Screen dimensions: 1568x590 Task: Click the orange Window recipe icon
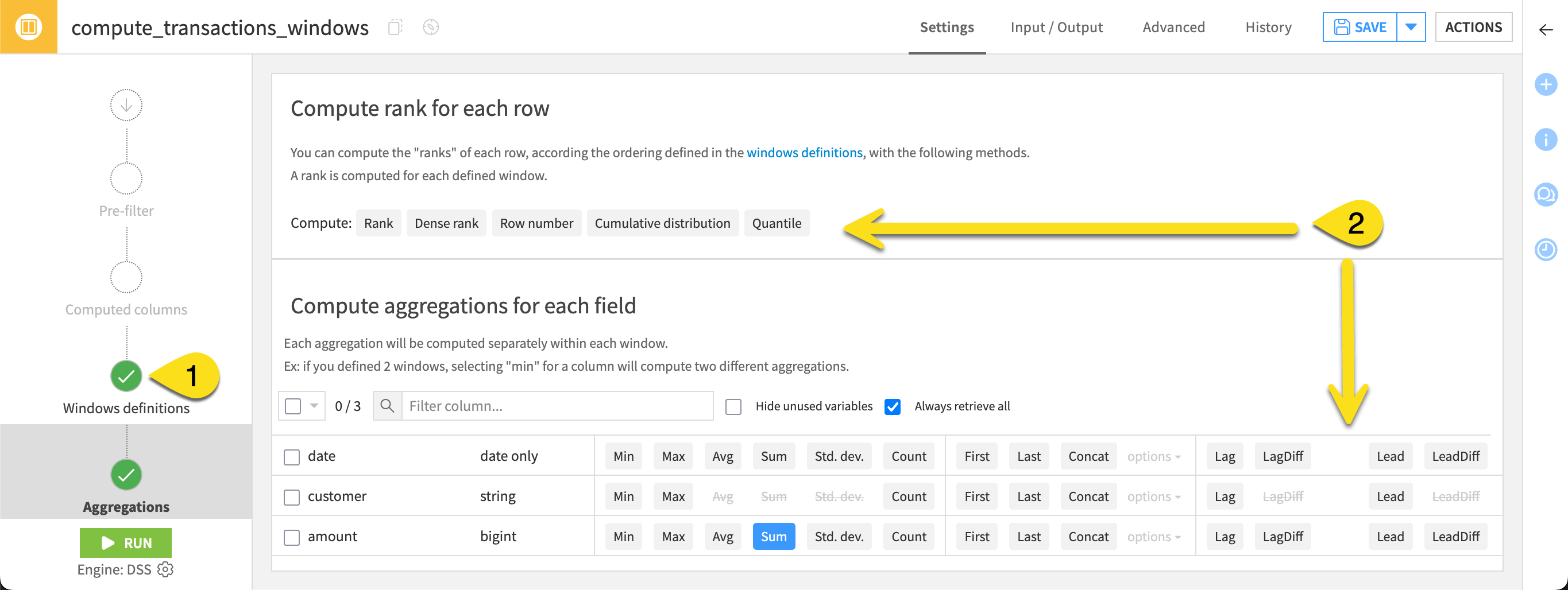point(29,27)
